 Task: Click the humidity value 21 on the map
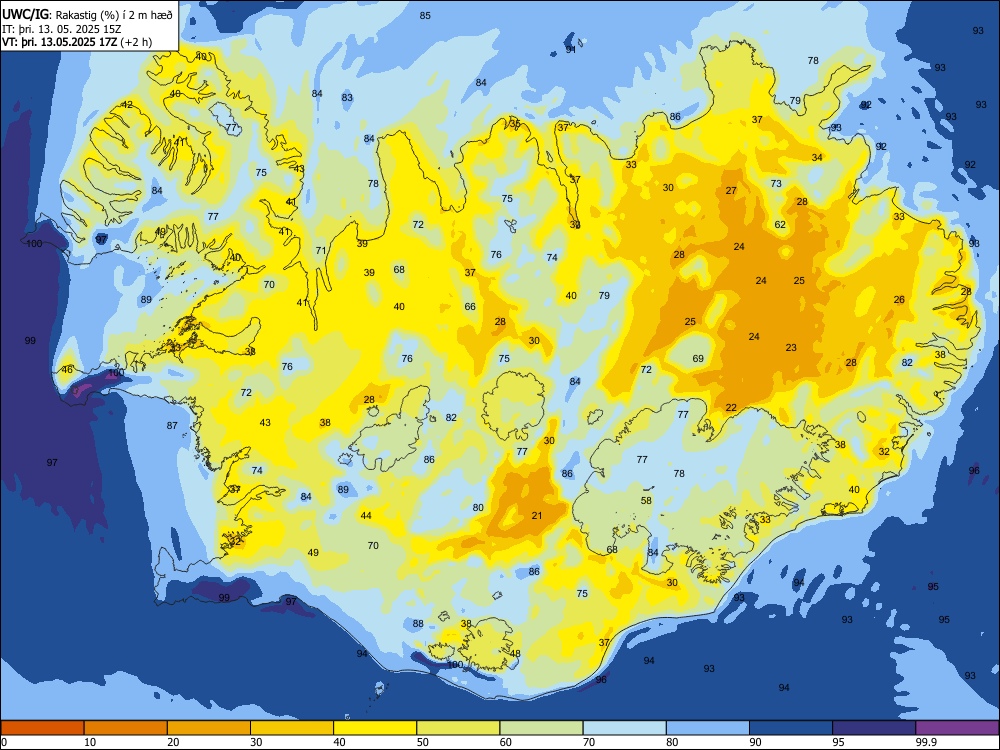[x=537, y=515]
